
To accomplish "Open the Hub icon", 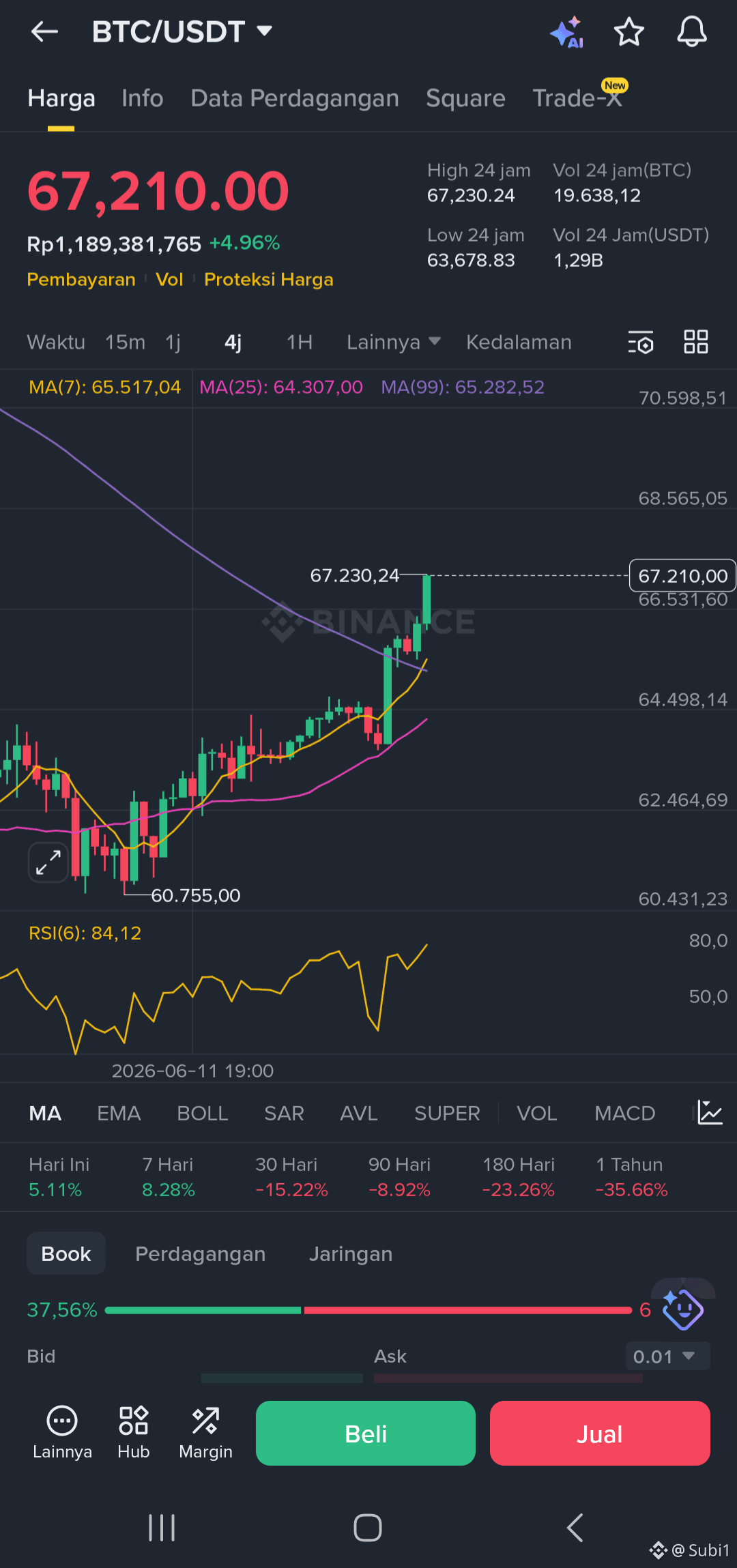I will (x=134, y=1433).
